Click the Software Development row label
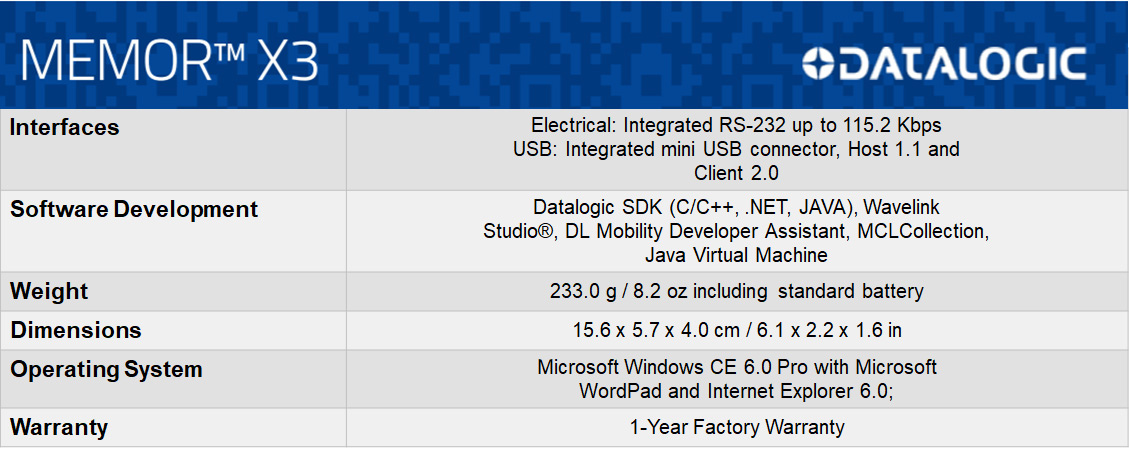Image resolution: width=1129 pixels, height=454 pixels. 133,210
